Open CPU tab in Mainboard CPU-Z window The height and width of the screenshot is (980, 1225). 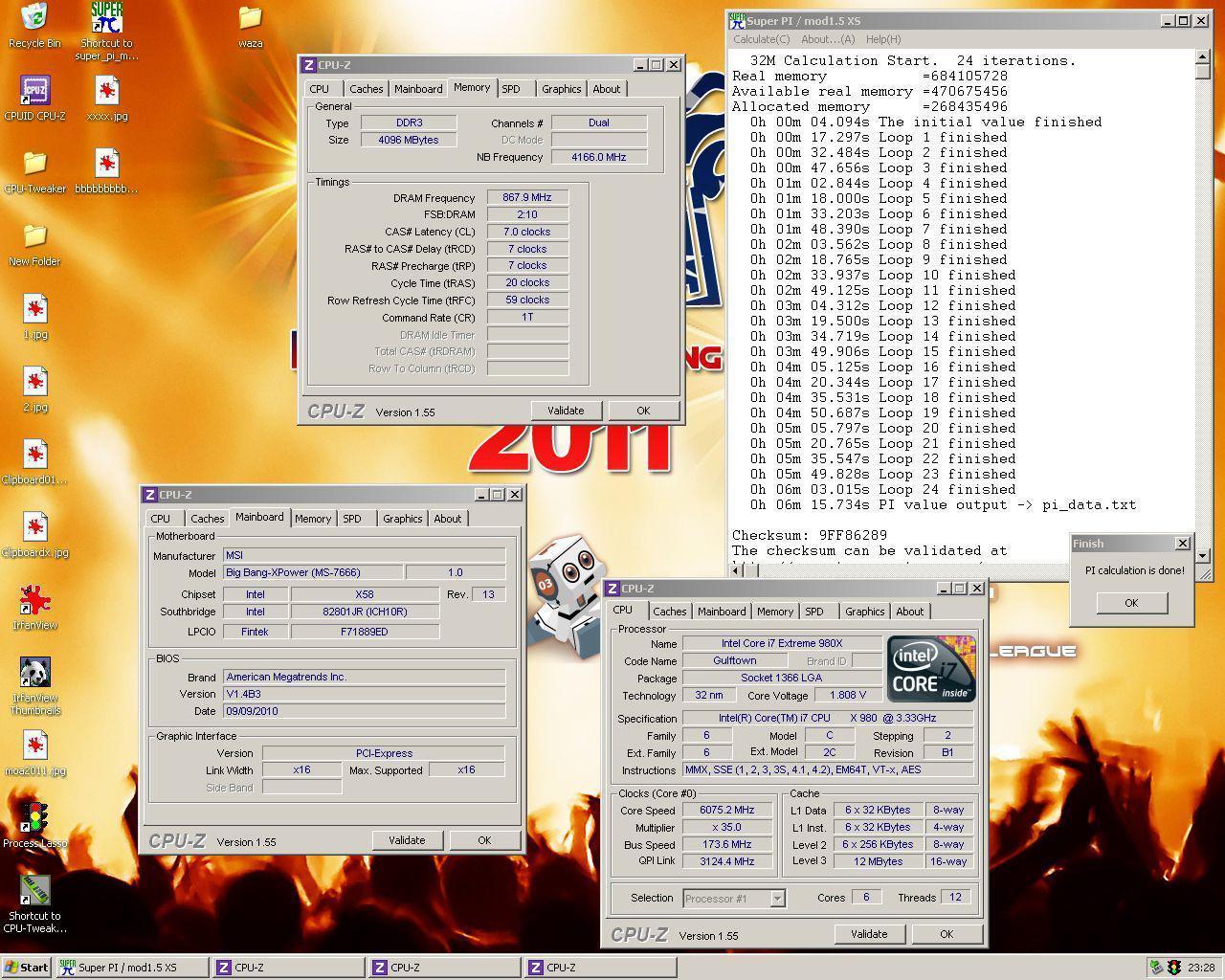(x=160, y=519)
